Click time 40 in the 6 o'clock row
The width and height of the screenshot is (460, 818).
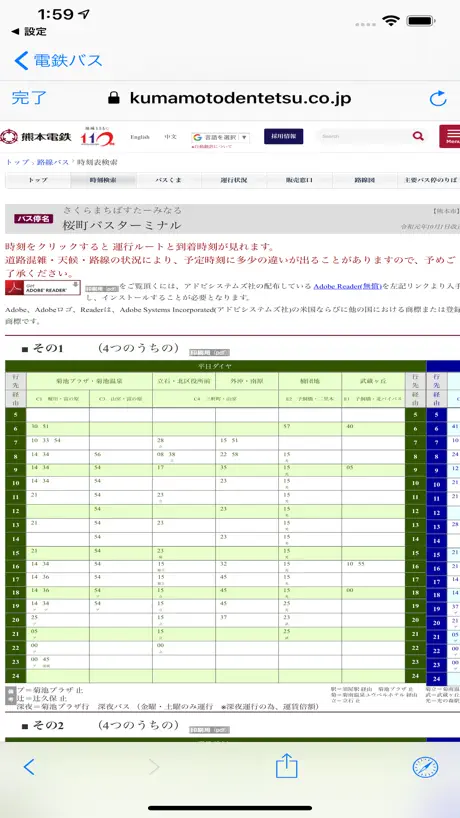(349, 427)
